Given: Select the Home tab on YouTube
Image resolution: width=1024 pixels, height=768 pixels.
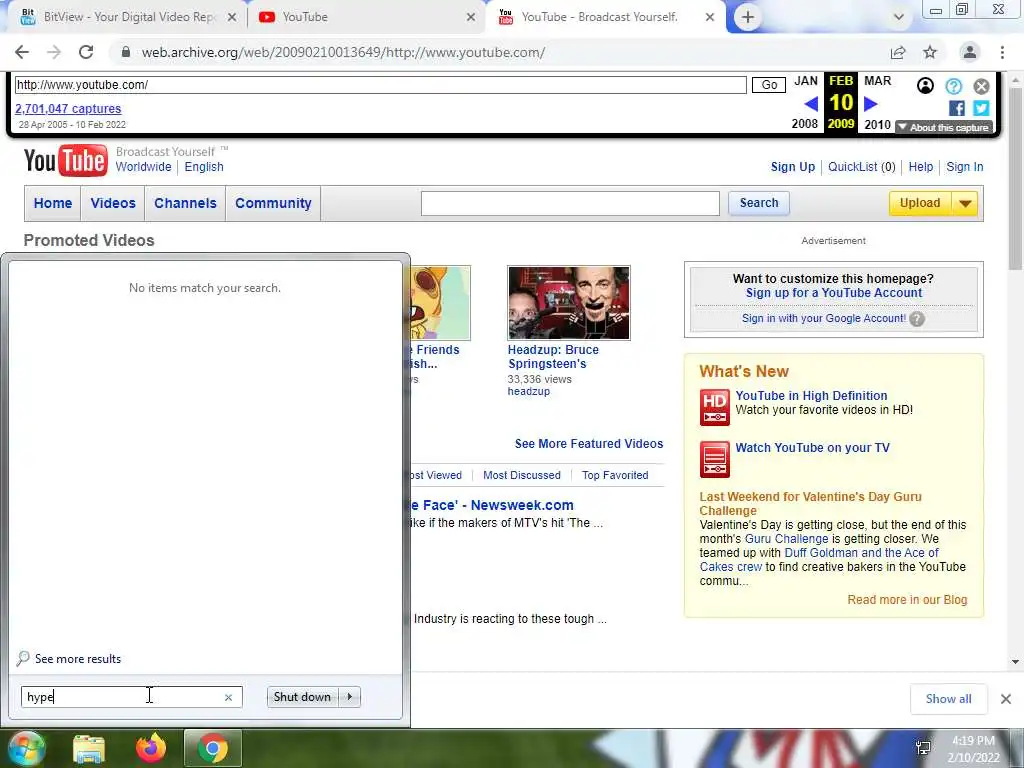Looking at the screenshot, I should click(x=53, y=203).
